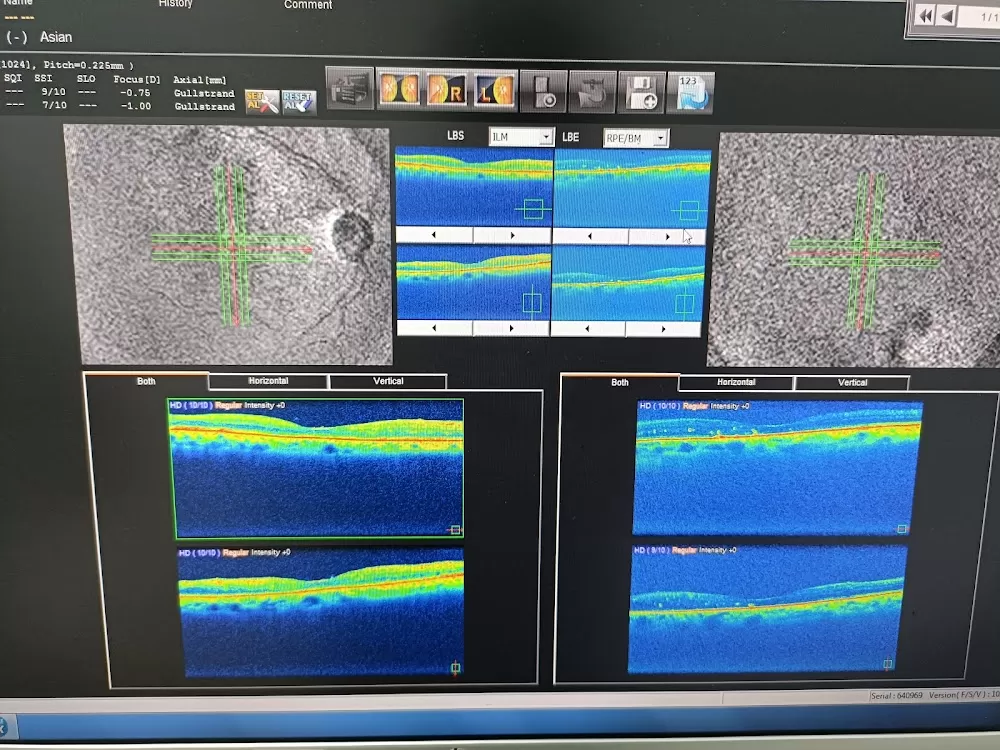Image resolution: width=1000 pixels, height=750 pixels.
Task: Select upper-right small B-scan thumbnail
Action: (632, 188)
